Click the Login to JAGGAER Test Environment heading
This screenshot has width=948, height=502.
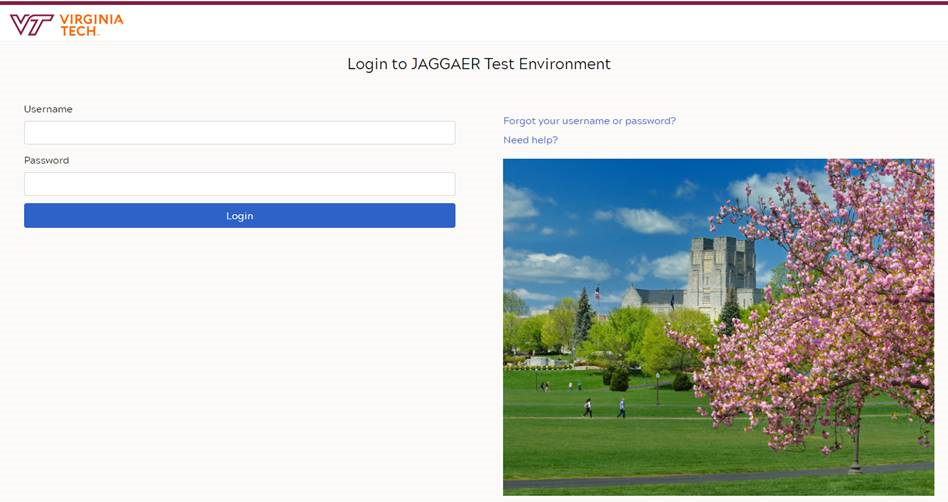pos(479,64)
